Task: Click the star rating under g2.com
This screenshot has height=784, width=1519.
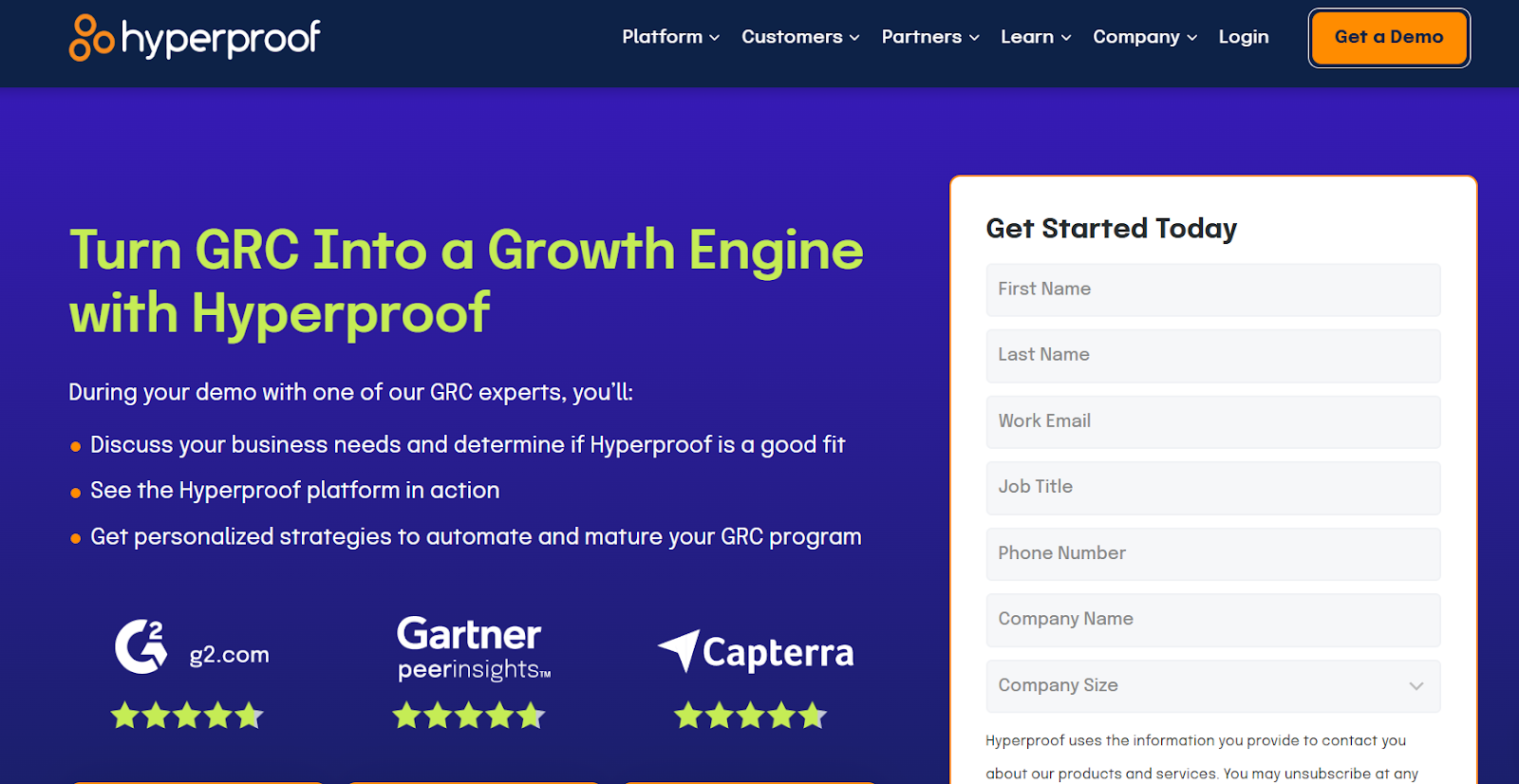Action: 187,716
